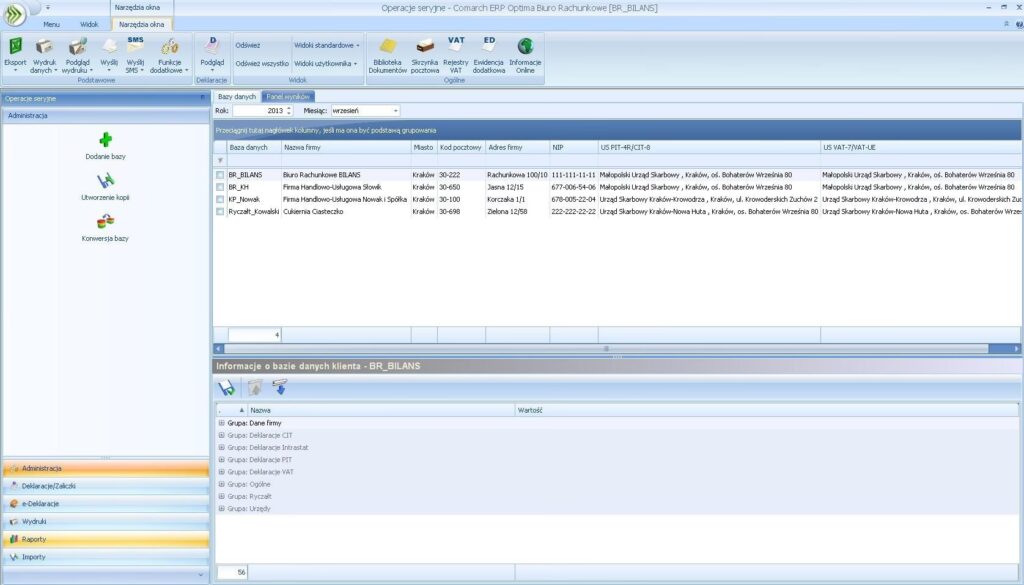This screenshot has width=1024, height=585.
Task: Click Utworzenie kopii icon
Action: (x=105, y=181)
